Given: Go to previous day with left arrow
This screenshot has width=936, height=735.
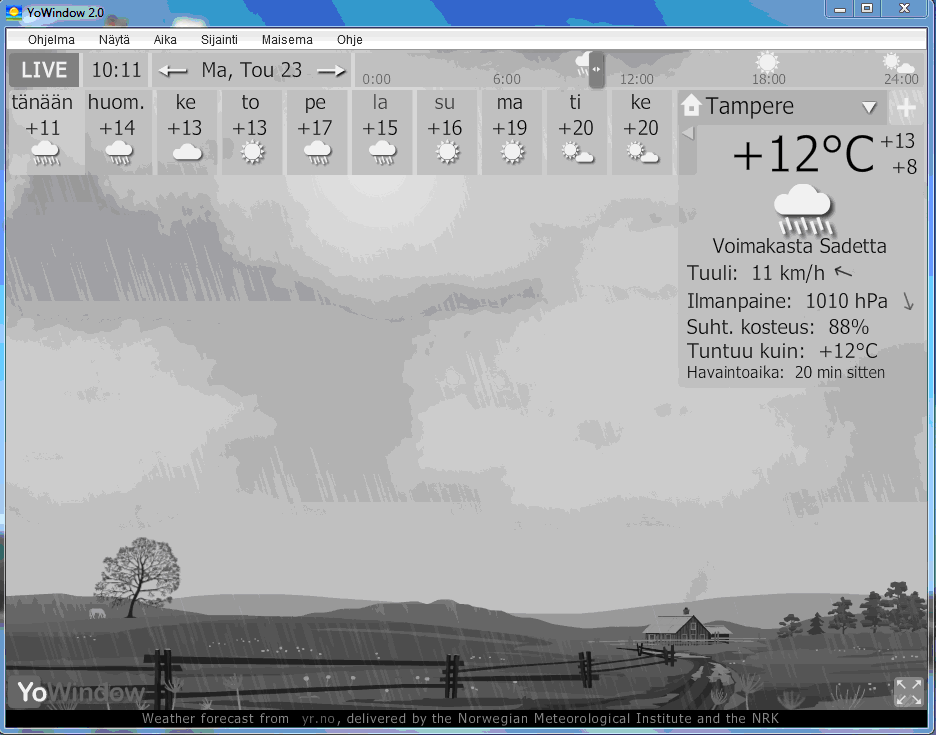Looking at the screenshot, I should click(173, 71).
